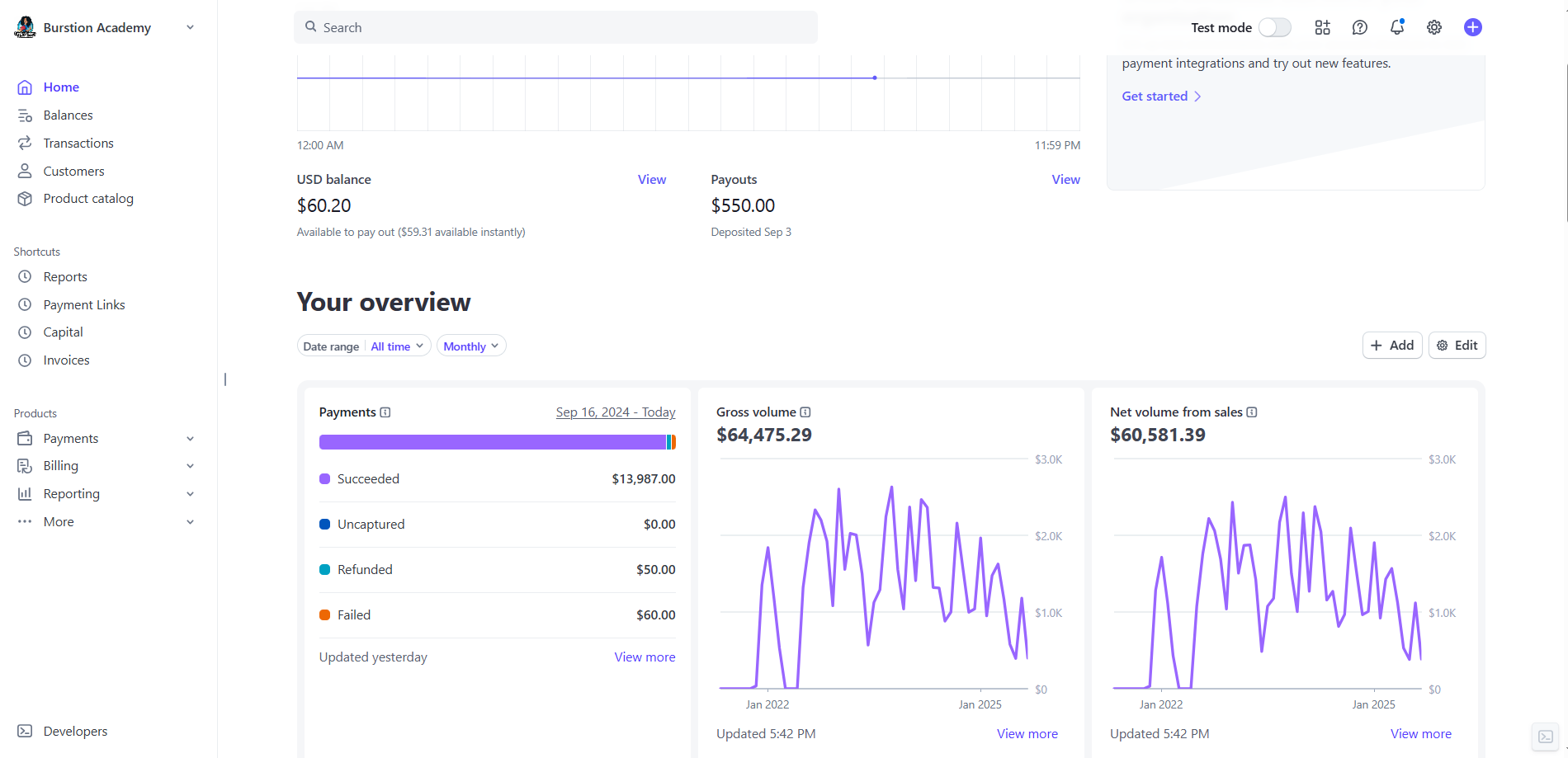Open the Reports shortcut
The height and width of the screenshot is (758, 1568).
coord(65,277)
